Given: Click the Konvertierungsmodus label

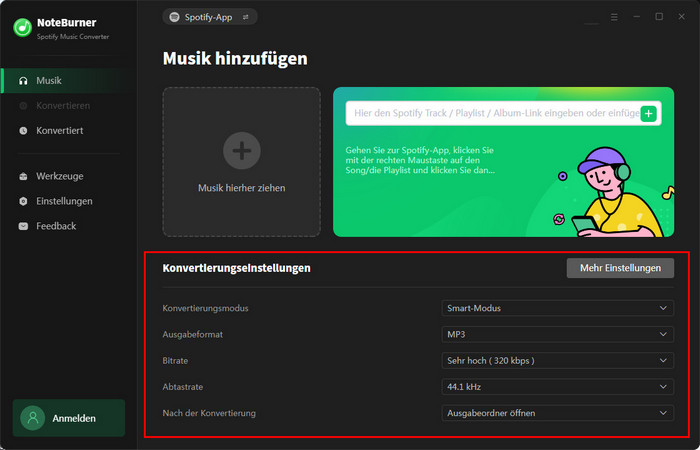Looking at the screenshot, I should tap(205, 308).
